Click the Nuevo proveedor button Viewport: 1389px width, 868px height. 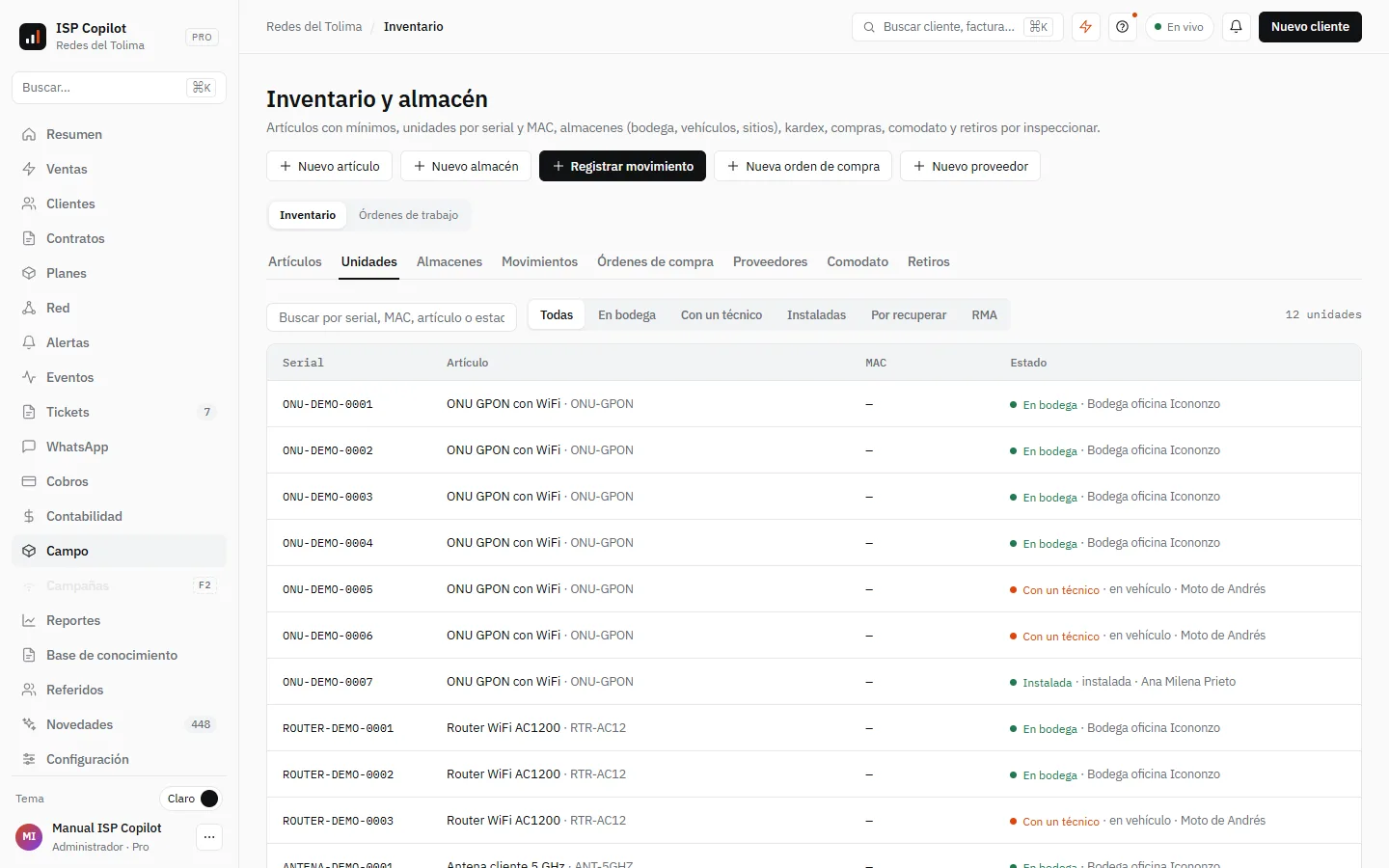tap(970, 166)
